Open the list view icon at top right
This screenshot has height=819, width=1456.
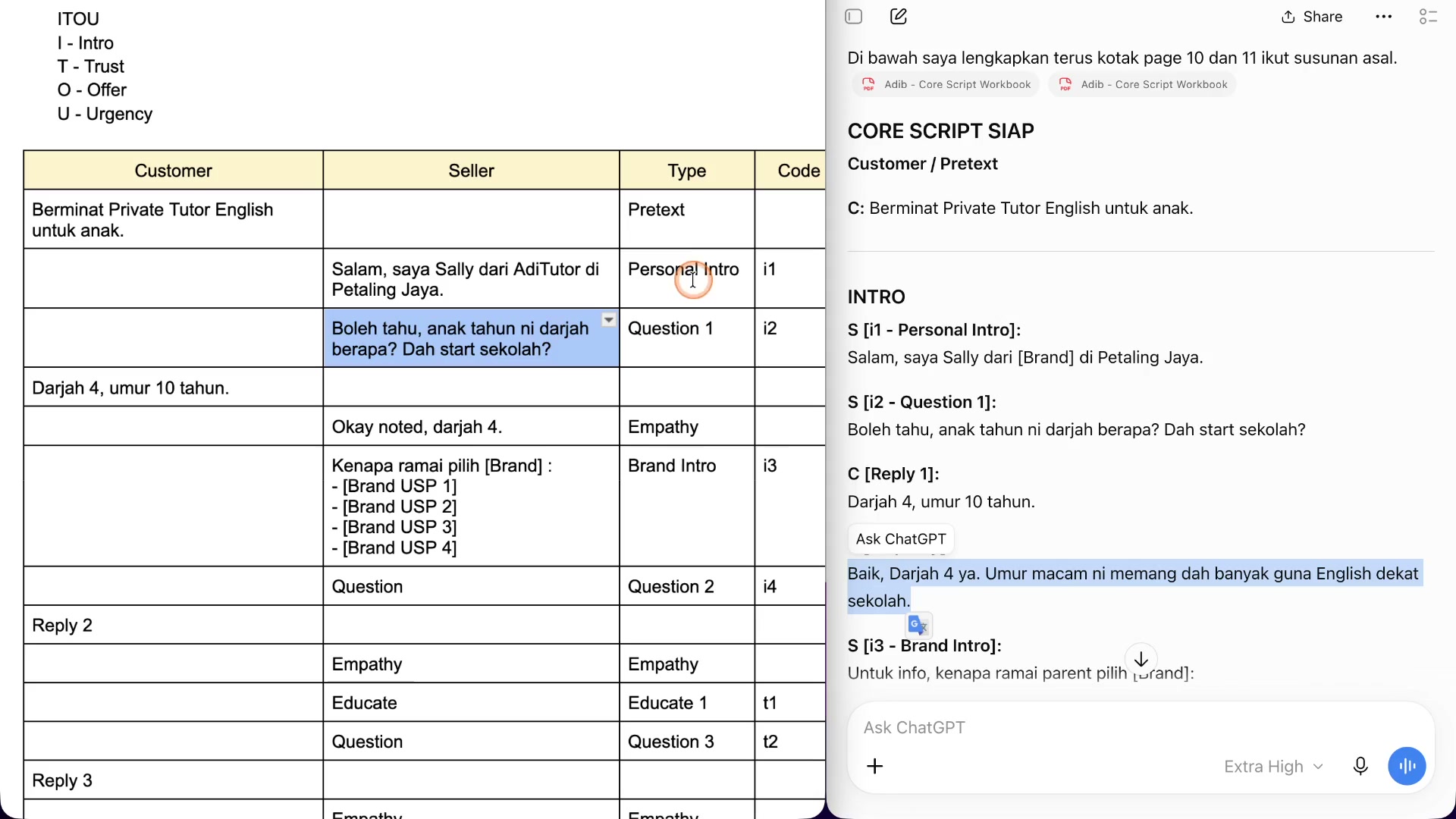point(1428,17)
